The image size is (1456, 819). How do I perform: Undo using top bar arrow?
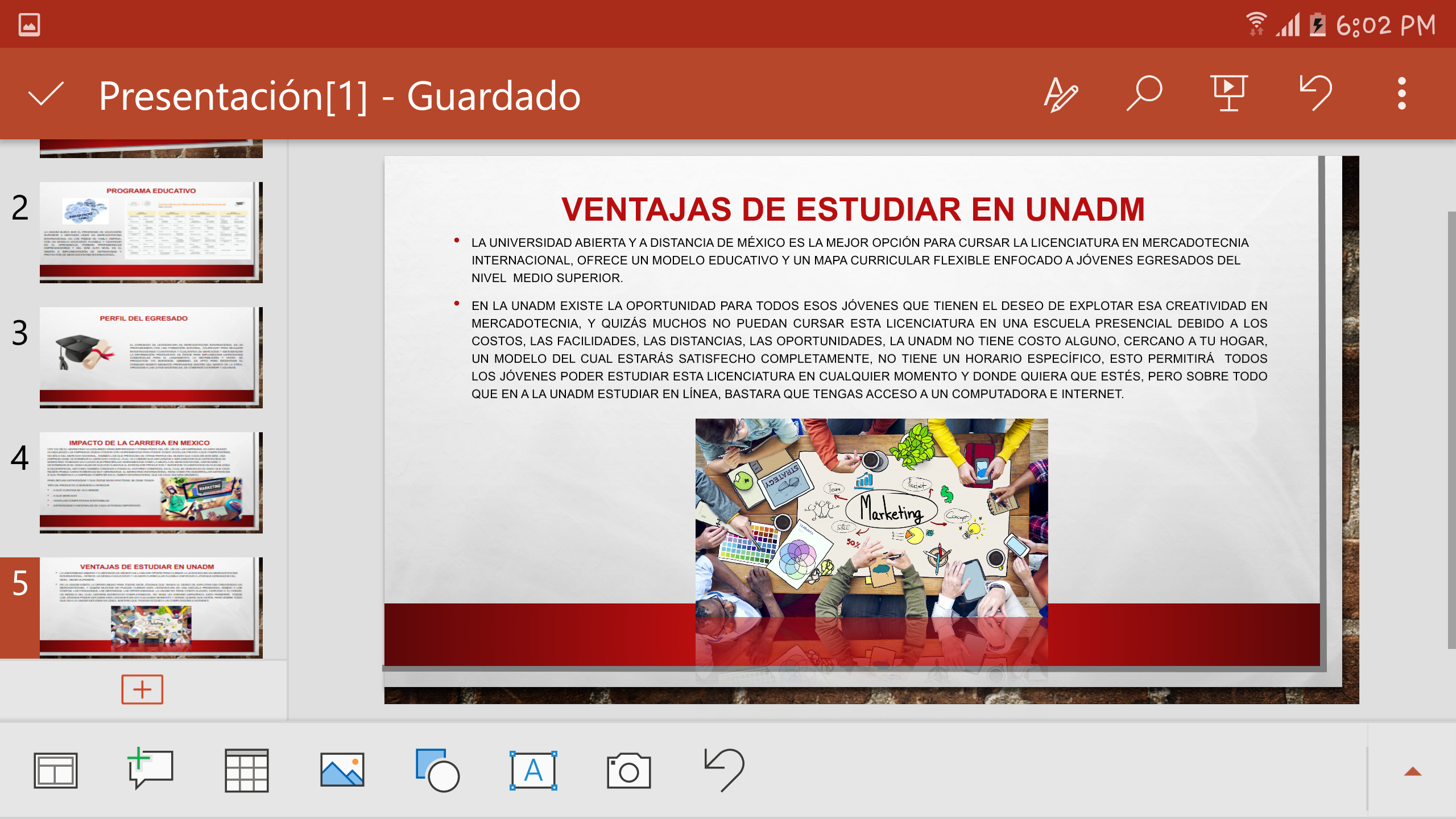click(1316, 93)
